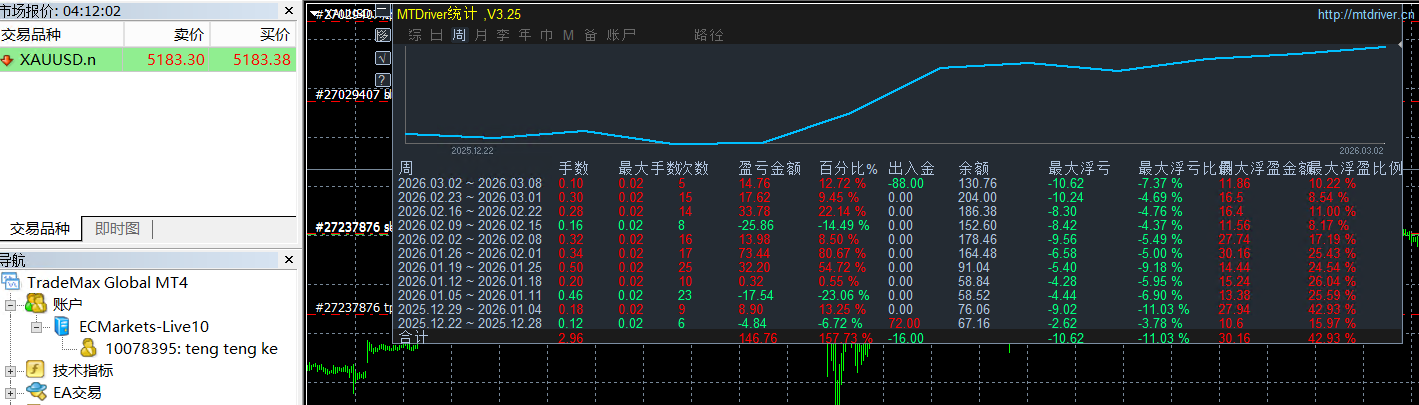The width and height of the screenshot is (1419, 405).
Task: Collapse the ECMarkets-Live10 tree node
Action: 38,326
